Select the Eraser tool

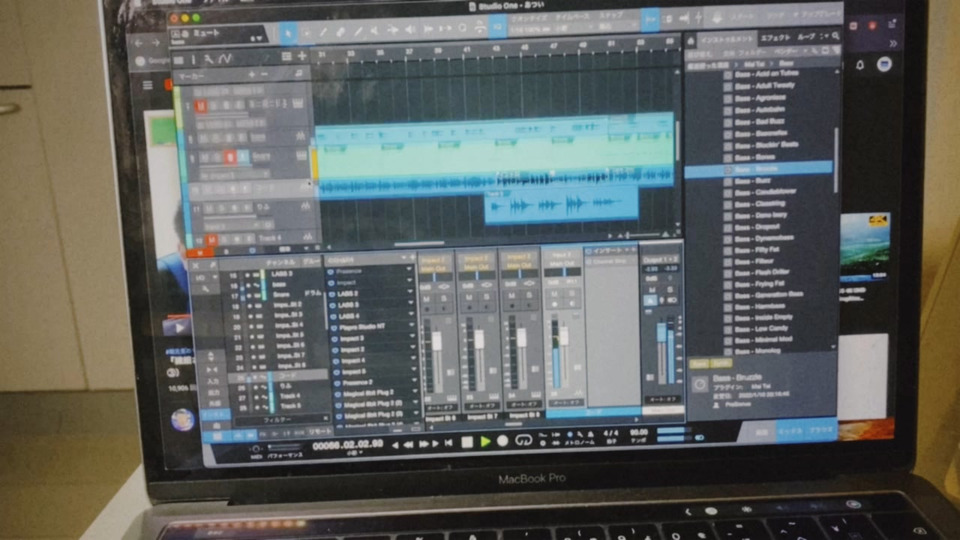click(340, 31)
